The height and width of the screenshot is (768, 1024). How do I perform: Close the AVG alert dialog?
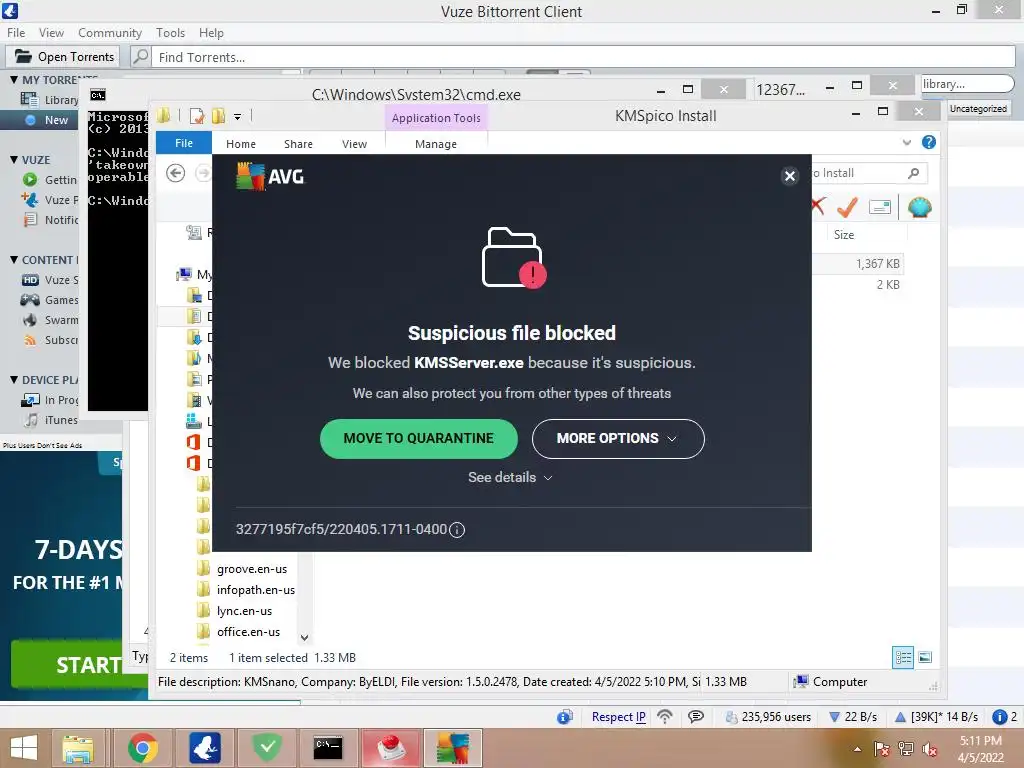(x=790, y=176)
